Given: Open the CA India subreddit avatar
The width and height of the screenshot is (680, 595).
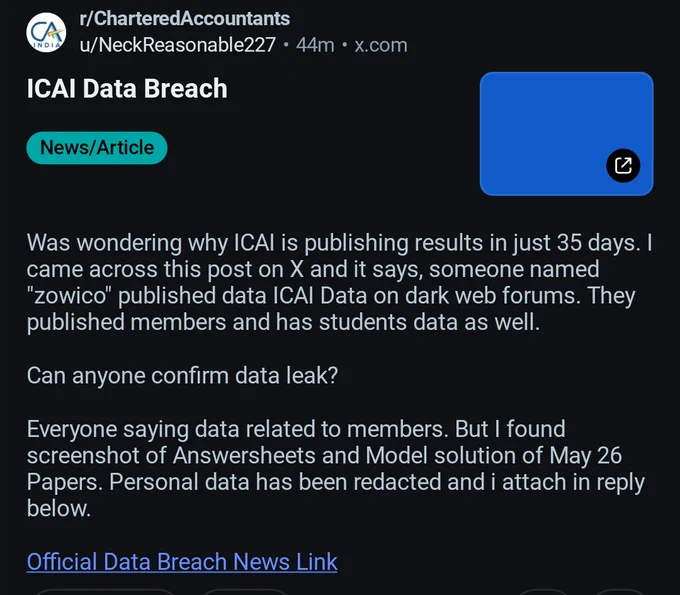Looking at the screenshot, I should (x=46, y=32).
